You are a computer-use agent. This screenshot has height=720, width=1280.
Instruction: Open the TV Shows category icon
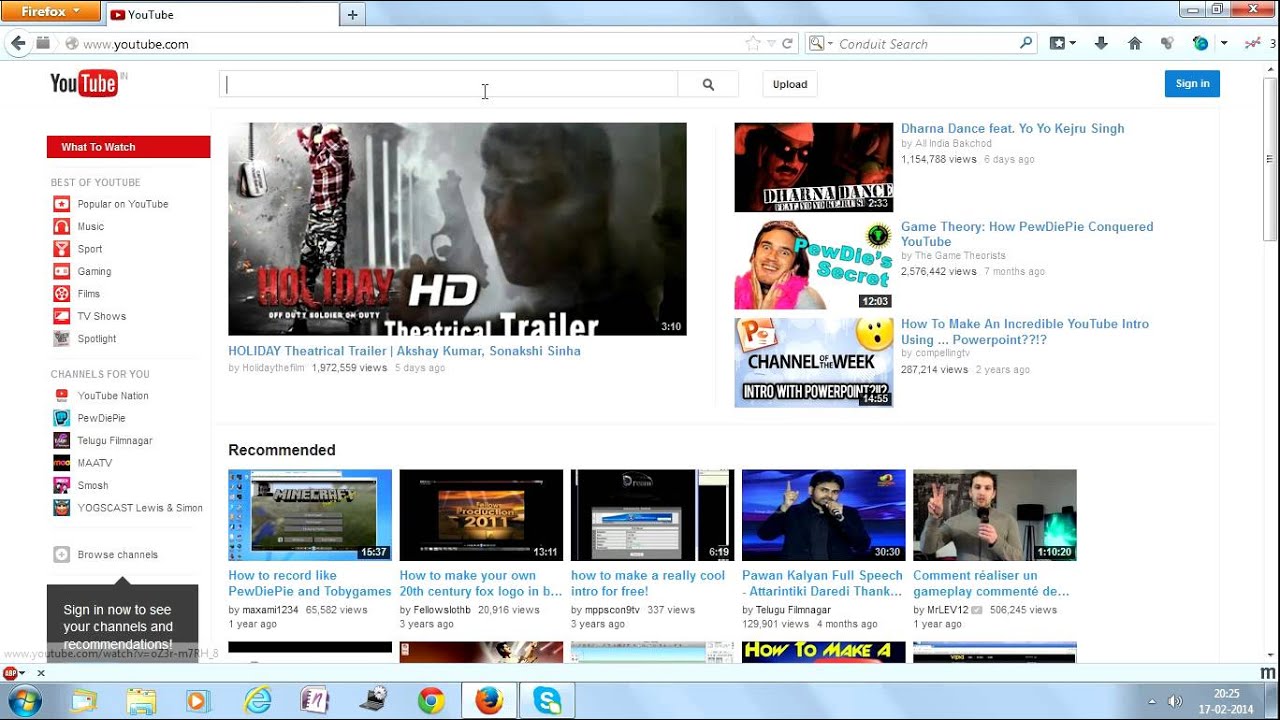tap(61, 316)
